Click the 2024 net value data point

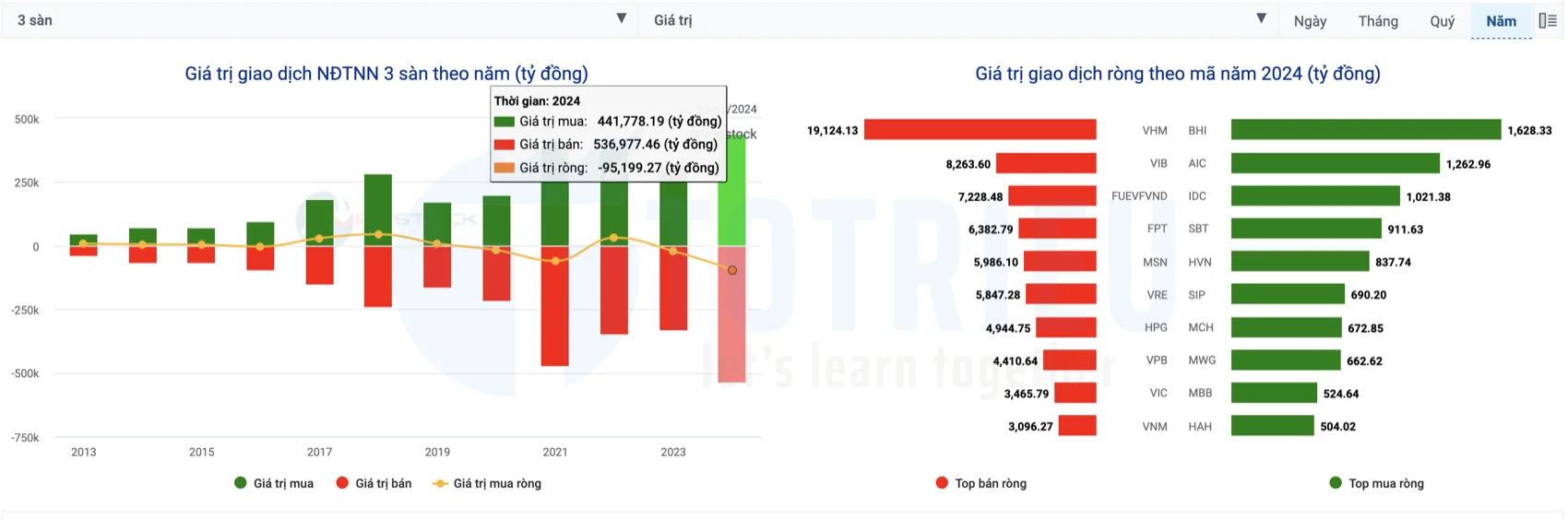732,270
